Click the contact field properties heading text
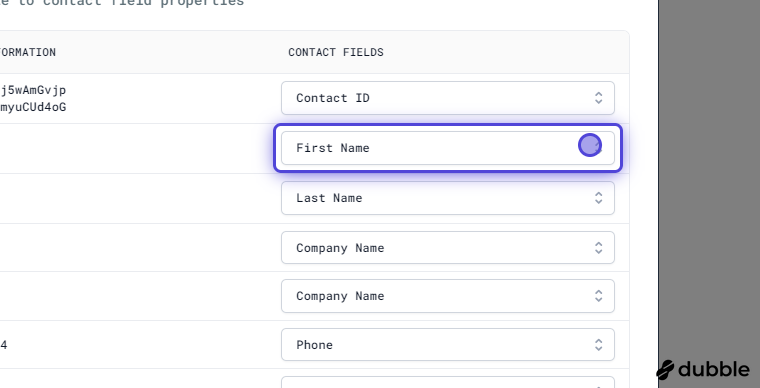Image resolution: width=760 pixels, height=388 pixels. tap(122, 2)
